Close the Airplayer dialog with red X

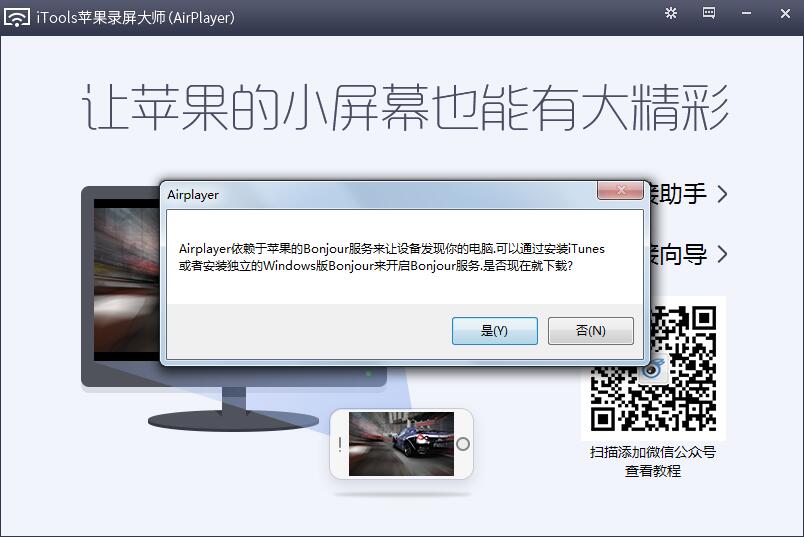coord(619,190)
